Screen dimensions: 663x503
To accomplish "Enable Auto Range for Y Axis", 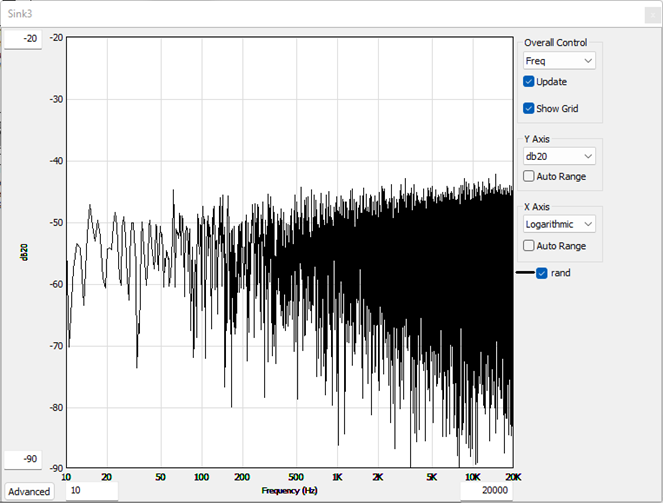I will click(529, 176).
